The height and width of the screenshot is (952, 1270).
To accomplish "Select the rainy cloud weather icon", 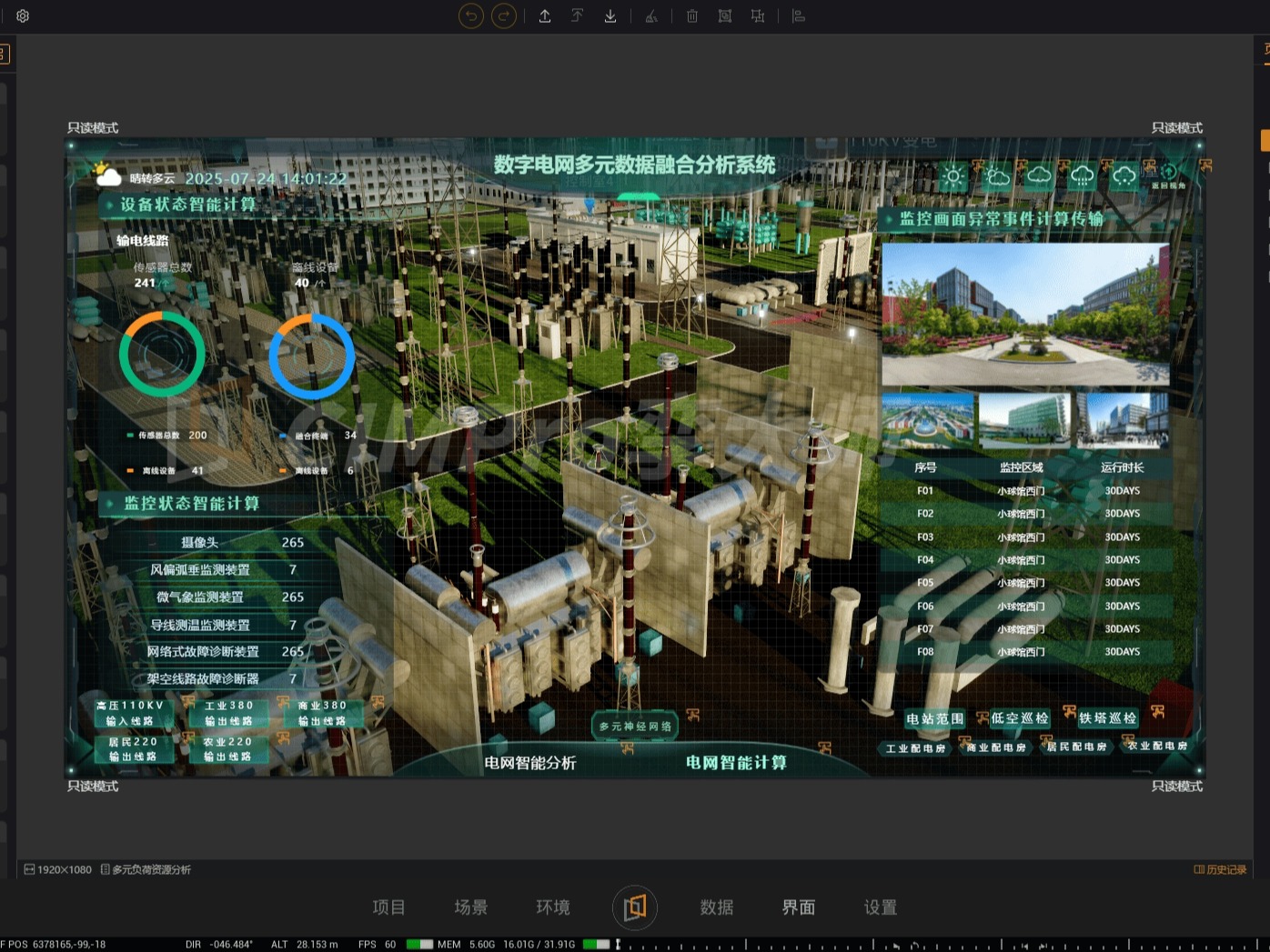I will point(1082,176).
